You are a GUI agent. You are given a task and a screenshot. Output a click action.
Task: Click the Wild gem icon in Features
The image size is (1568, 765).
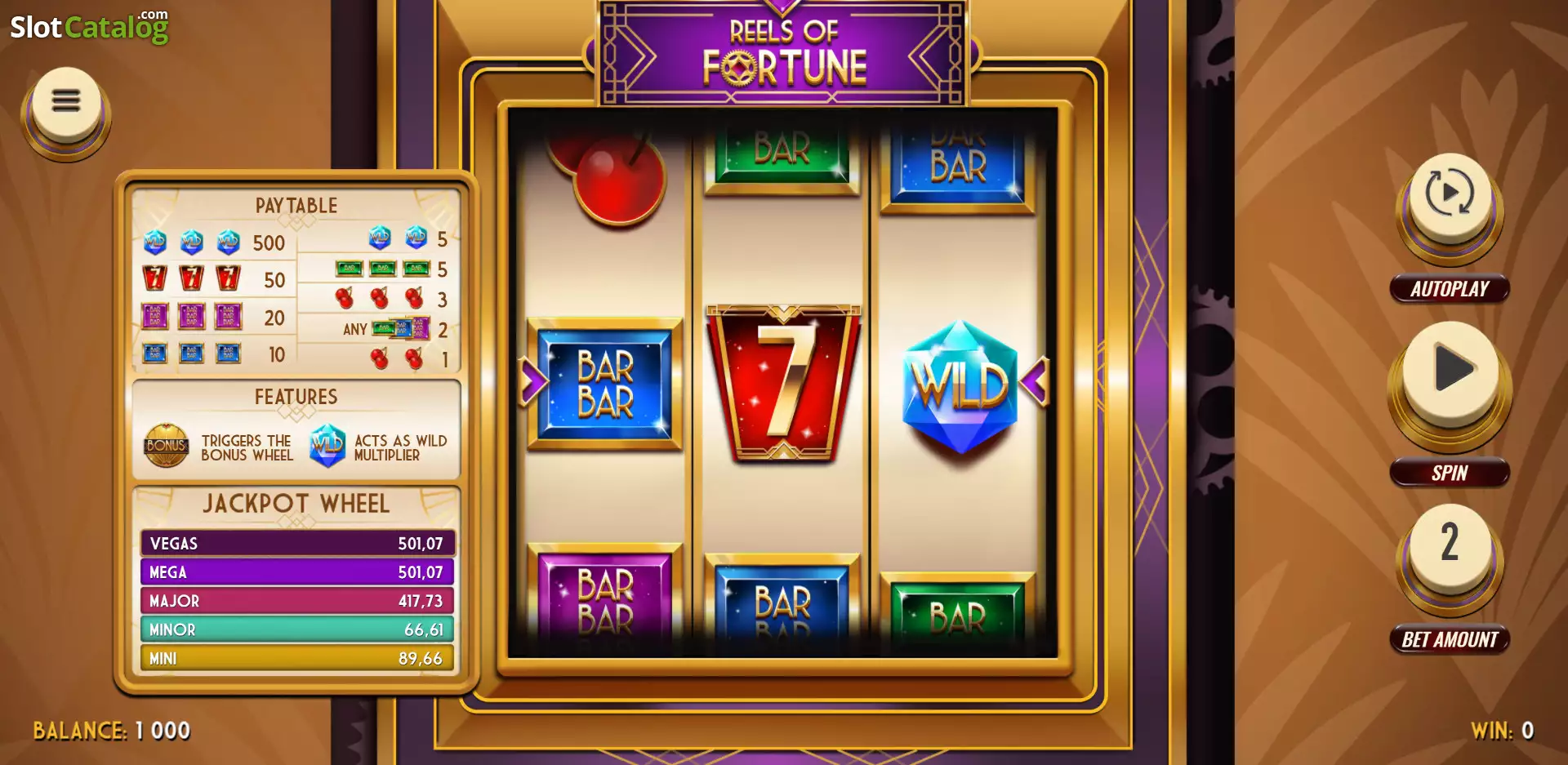(x=327, y=445)
